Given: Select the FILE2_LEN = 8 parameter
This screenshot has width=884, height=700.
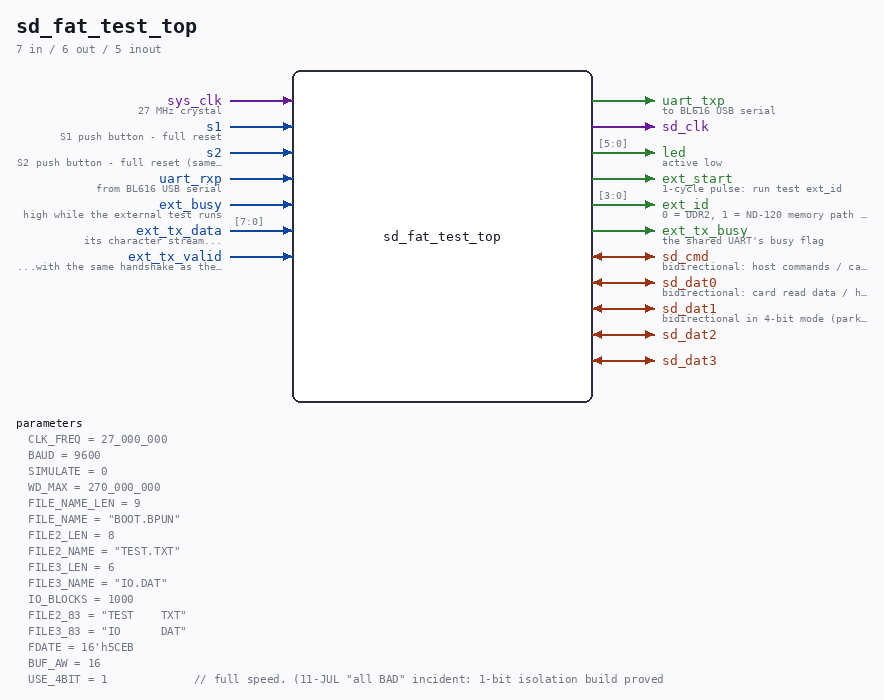Looking at the screenshot, I should point(71,535).
